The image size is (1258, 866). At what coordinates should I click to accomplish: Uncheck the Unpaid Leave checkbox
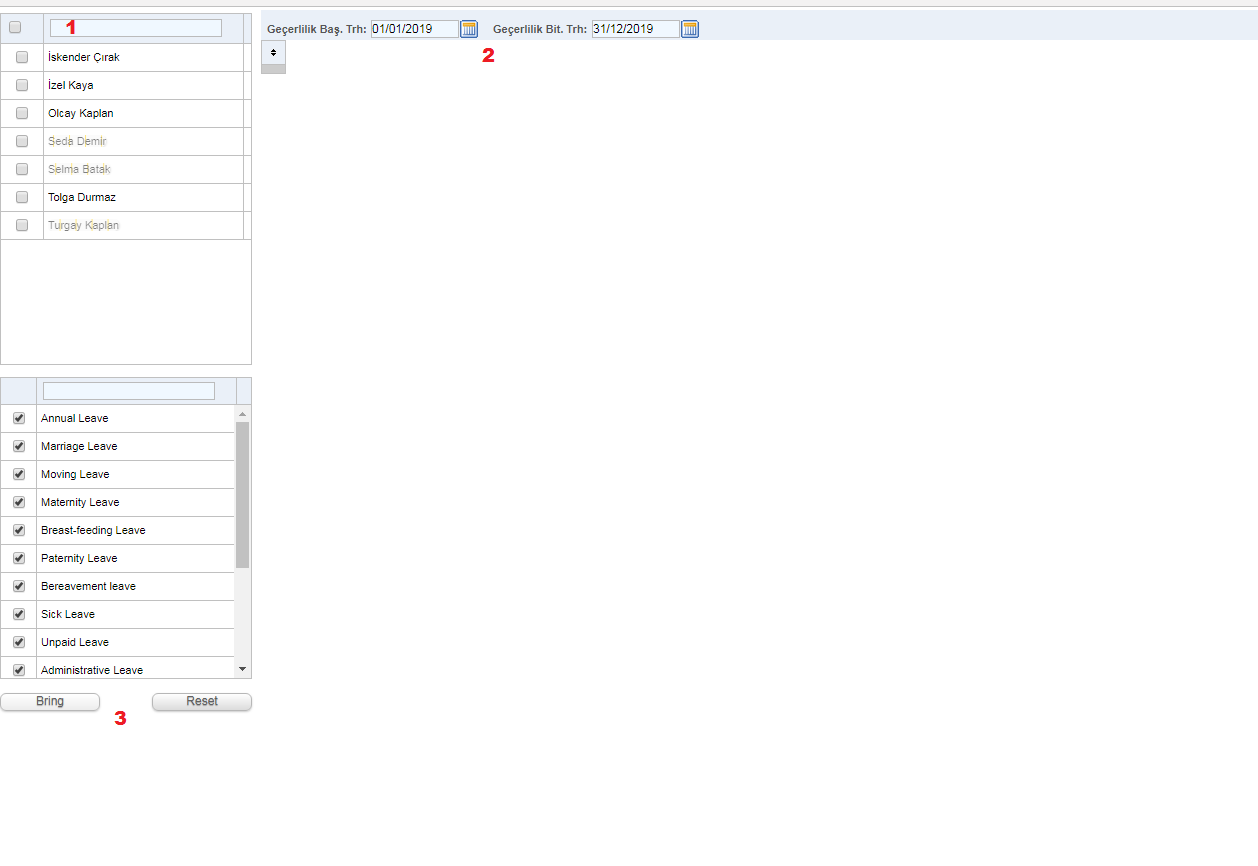point(18,642)
